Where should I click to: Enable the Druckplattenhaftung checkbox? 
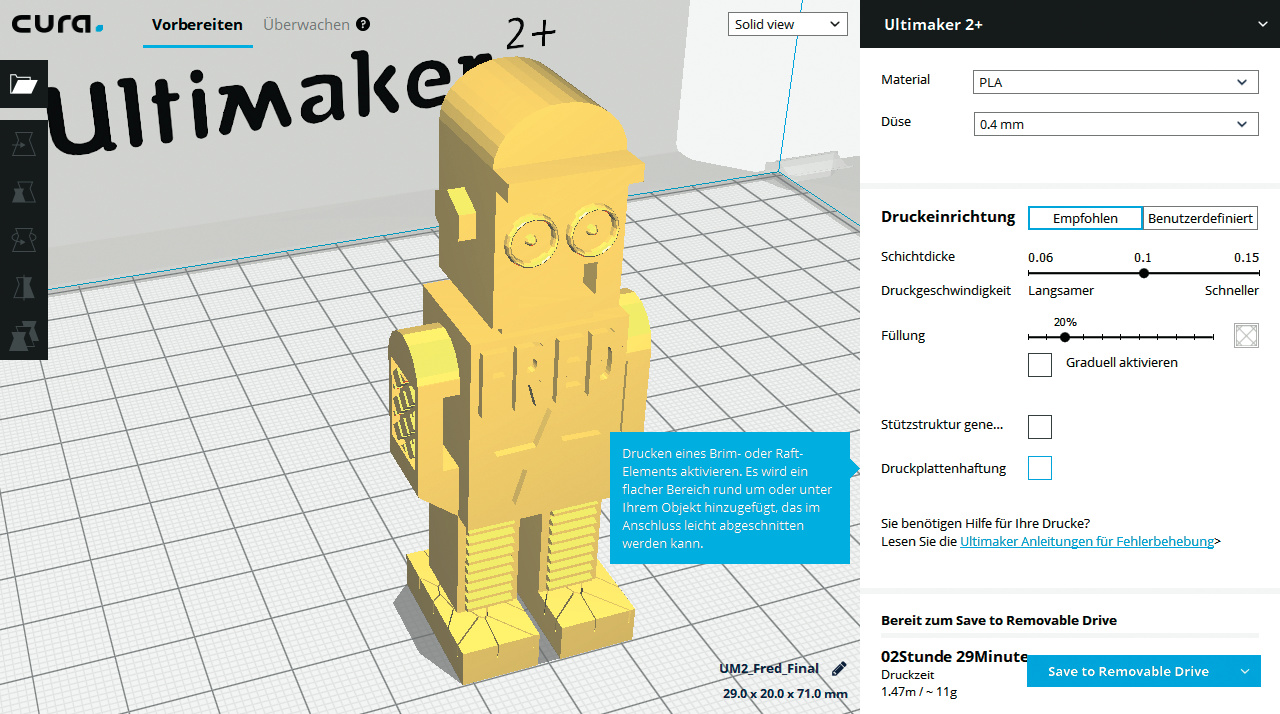coord(1040,467)
